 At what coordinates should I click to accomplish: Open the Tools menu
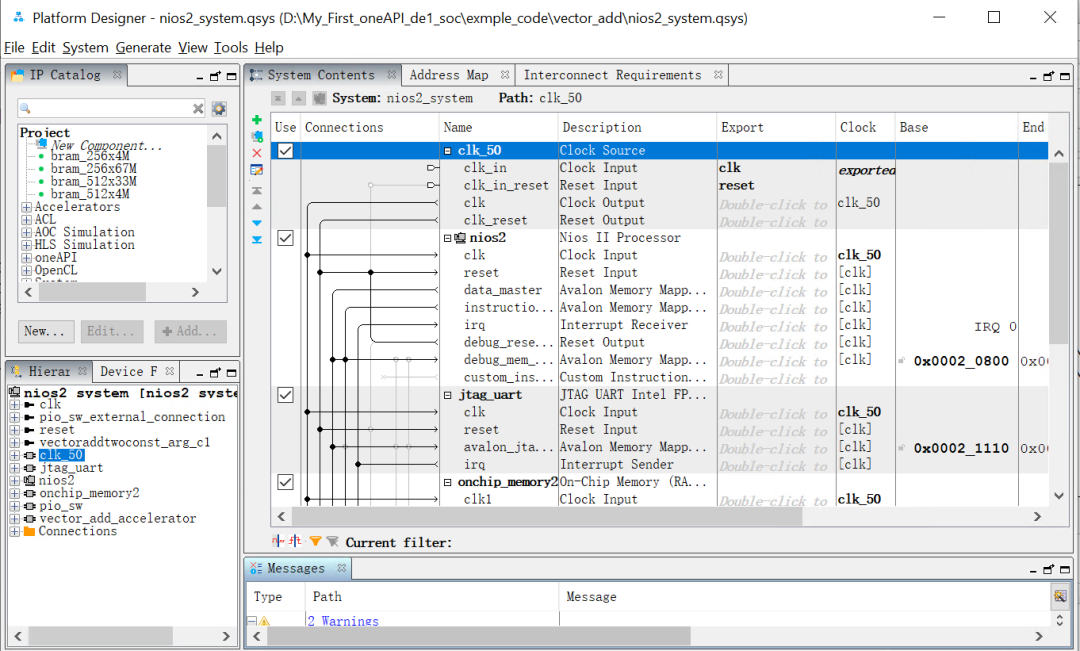[x=231, y=48]
